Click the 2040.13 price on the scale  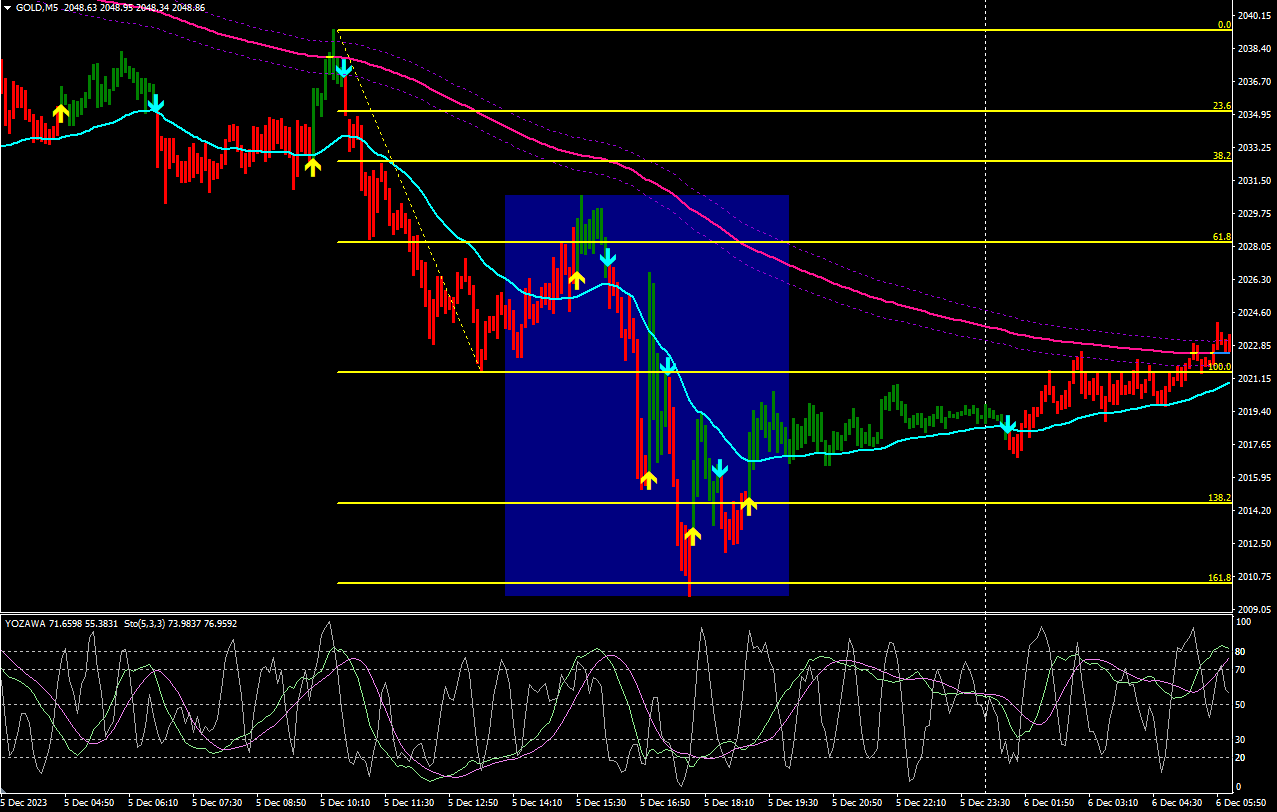(x=1253, y=16)
